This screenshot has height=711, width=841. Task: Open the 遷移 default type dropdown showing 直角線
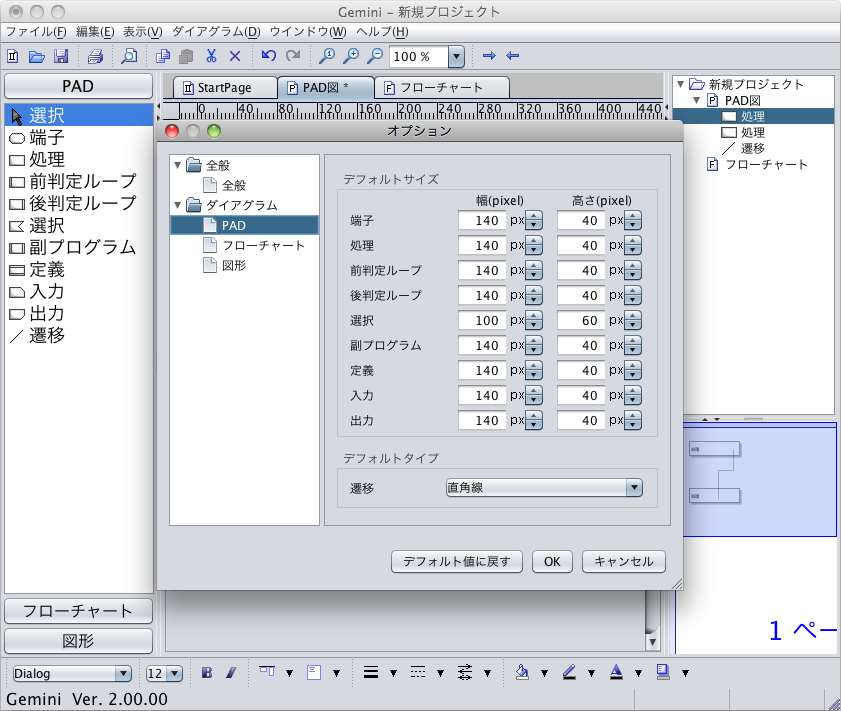point(544,487)
